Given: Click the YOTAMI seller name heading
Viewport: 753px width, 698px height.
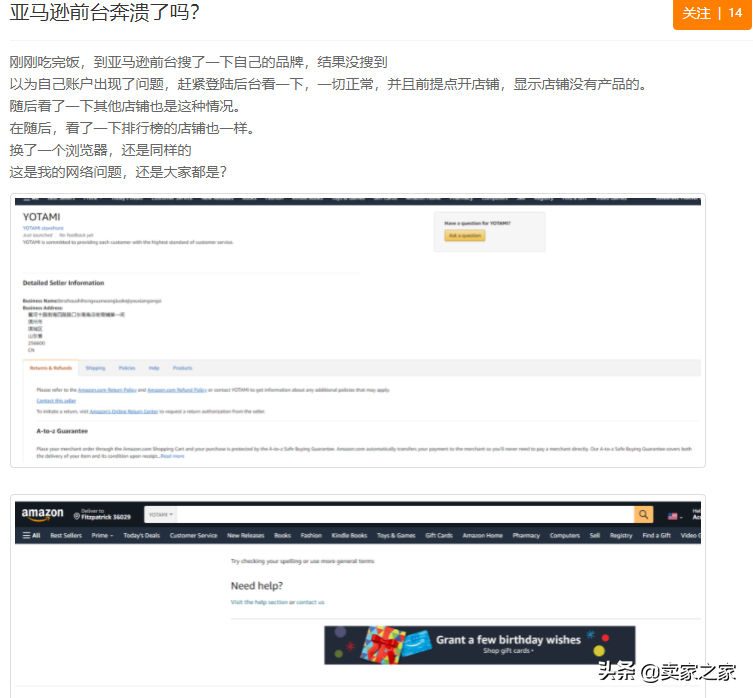Looking at the screenshot, I should [x=41, y=217].
